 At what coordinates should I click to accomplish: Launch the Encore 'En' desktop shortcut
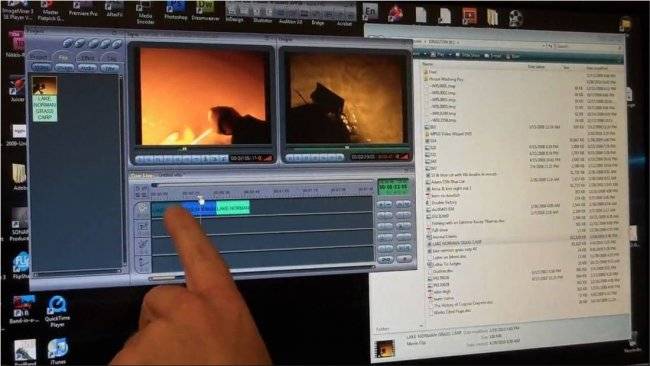(370, 12)
